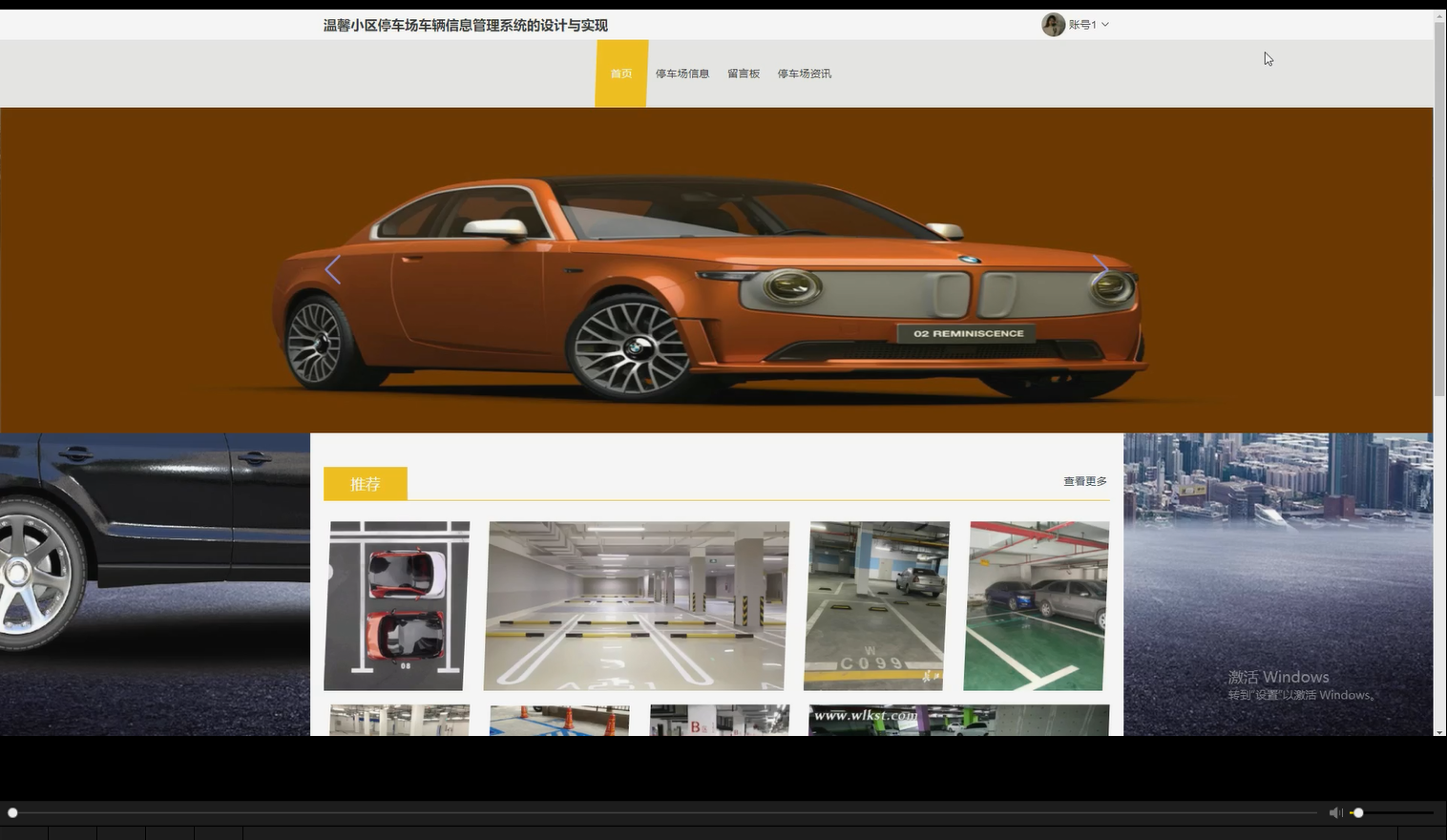
Task: Open the green-floor parking thumbnail
Action: [x=1037, y=605]
